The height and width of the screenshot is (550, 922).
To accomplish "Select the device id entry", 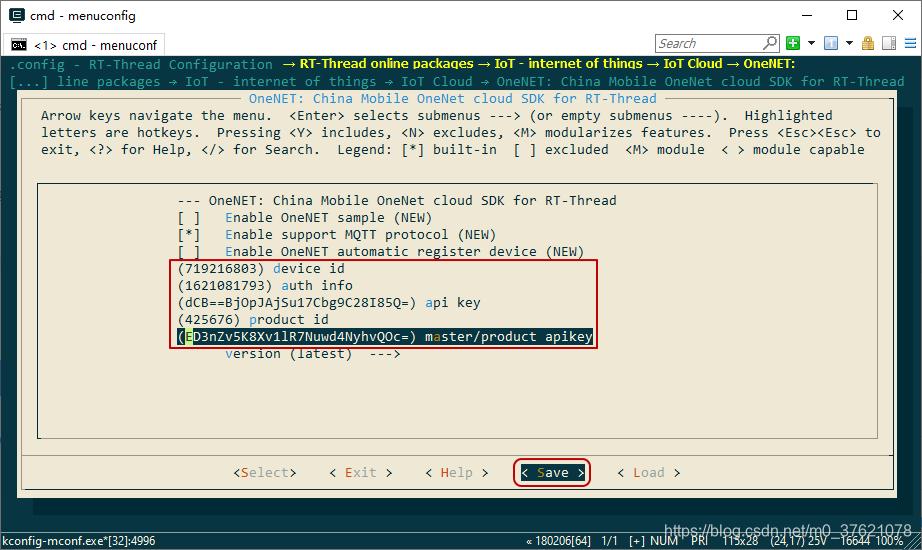I will tap(261, 269).
